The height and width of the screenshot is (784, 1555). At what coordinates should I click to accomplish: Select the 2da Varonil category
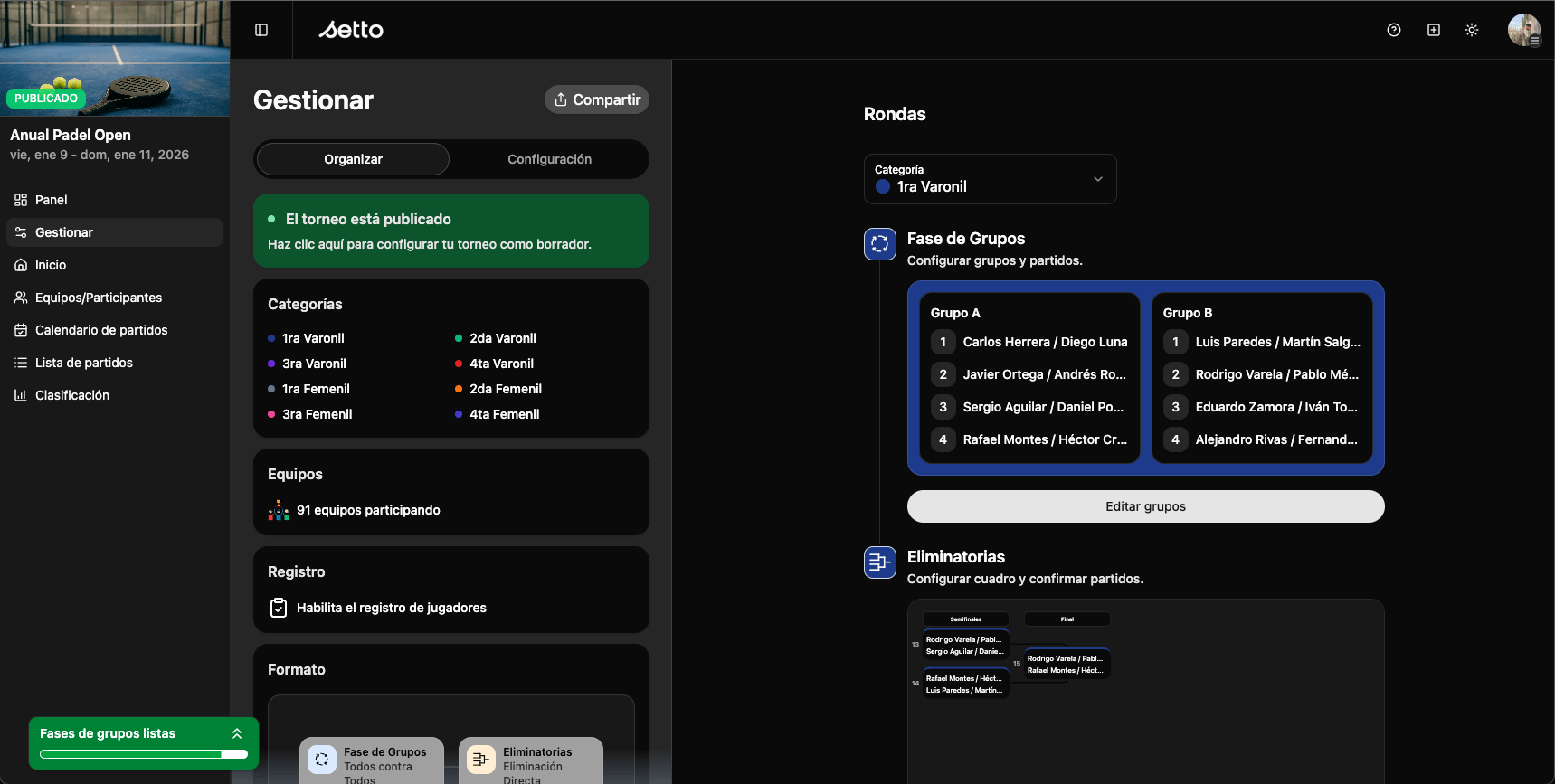click(x=502, y=338)
